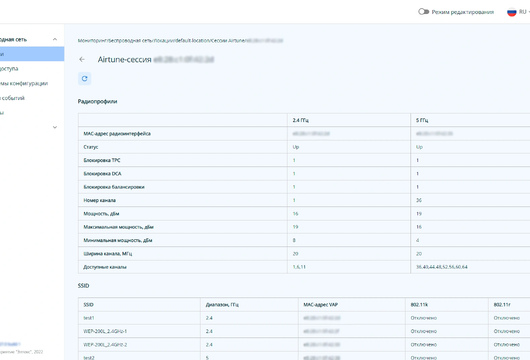The width and height of the screenshot is (530, 360).
Task: Click the 802.11k Отключено value for WEP-200L_2.4GHz-1
Action: [424, 332]
